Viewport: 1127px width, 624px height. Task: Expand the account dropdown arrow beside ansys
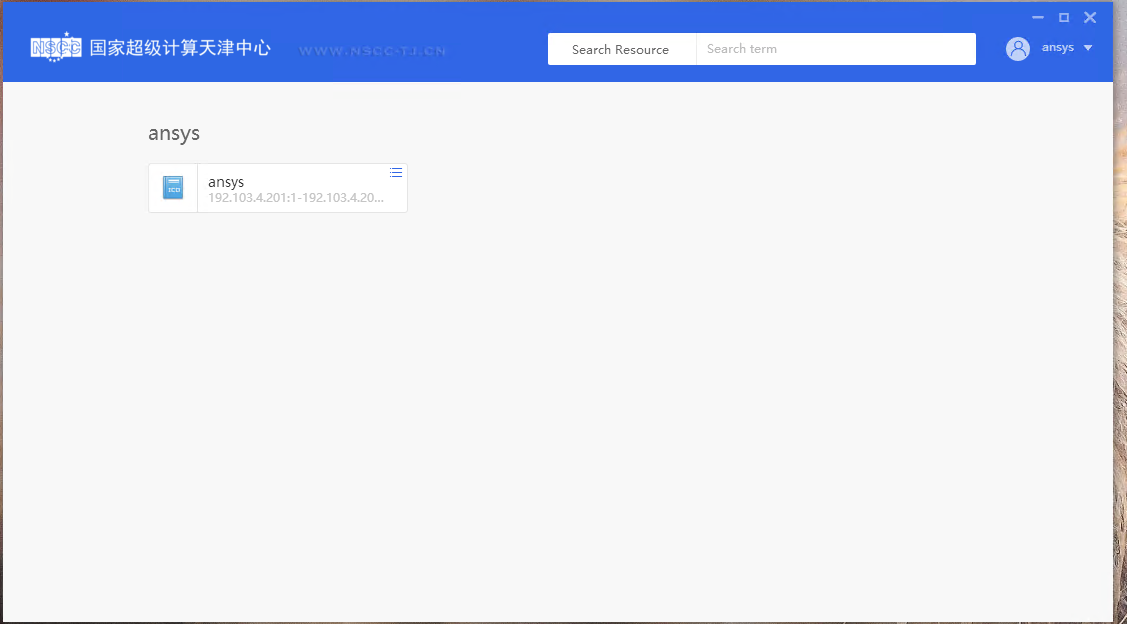(x=1088, y=48)
